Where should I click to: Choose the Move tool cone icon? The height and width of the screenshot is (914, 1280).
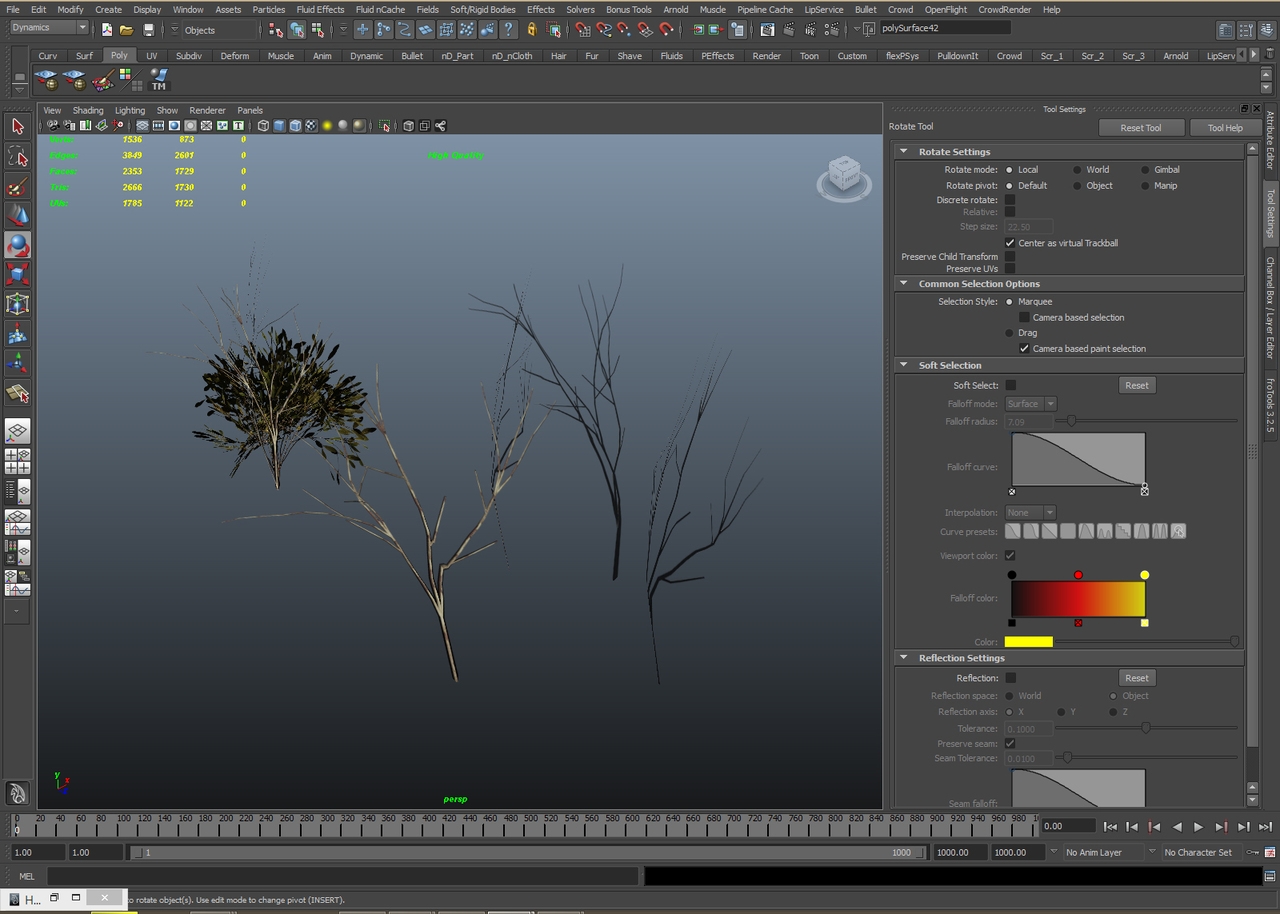(17, 215)
